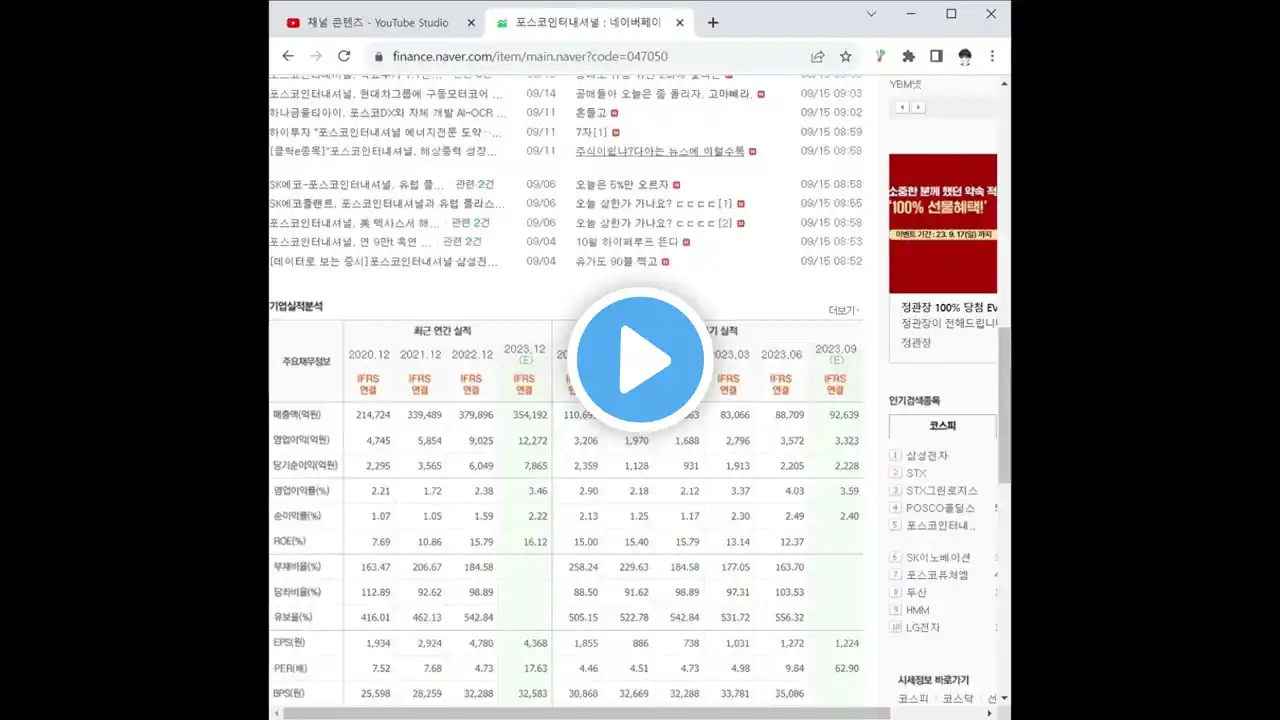
Task: Open '정관장 100% 당첨' ad text link
Action: tap(949, 308)
